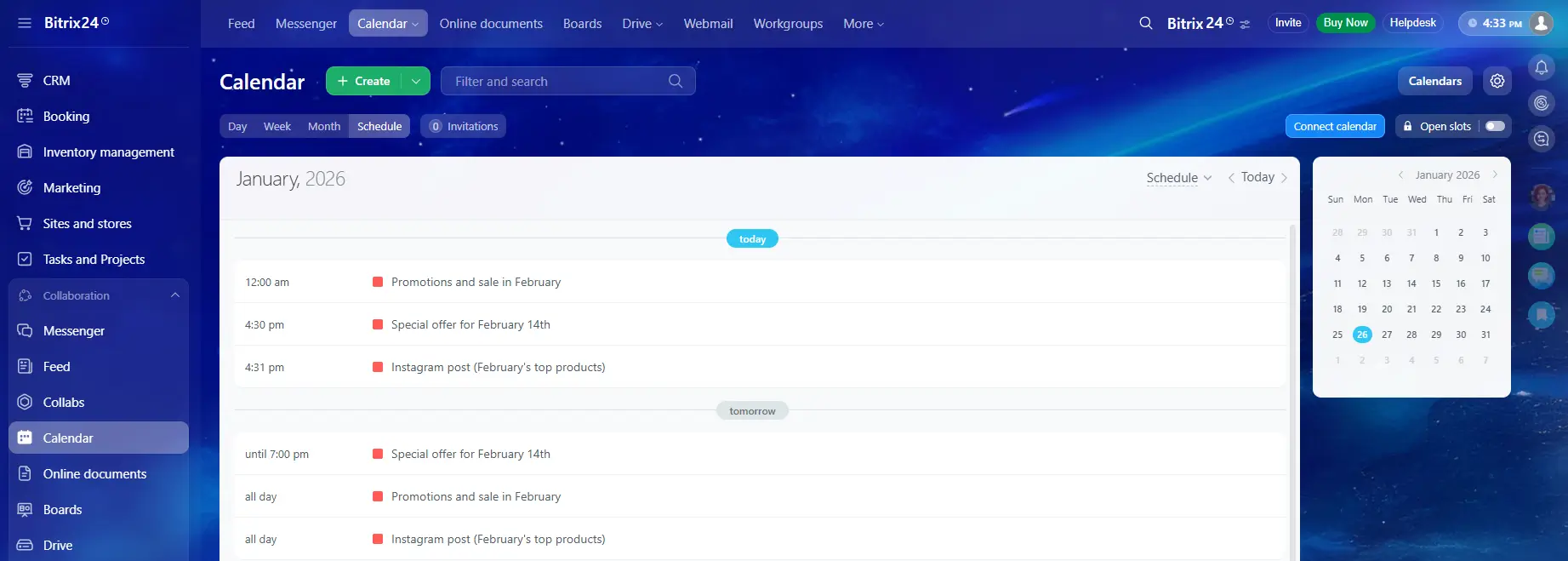The height and width of the screenshot is (561, 1568).
Task: Expand the More menu
Action: (864, 23)
